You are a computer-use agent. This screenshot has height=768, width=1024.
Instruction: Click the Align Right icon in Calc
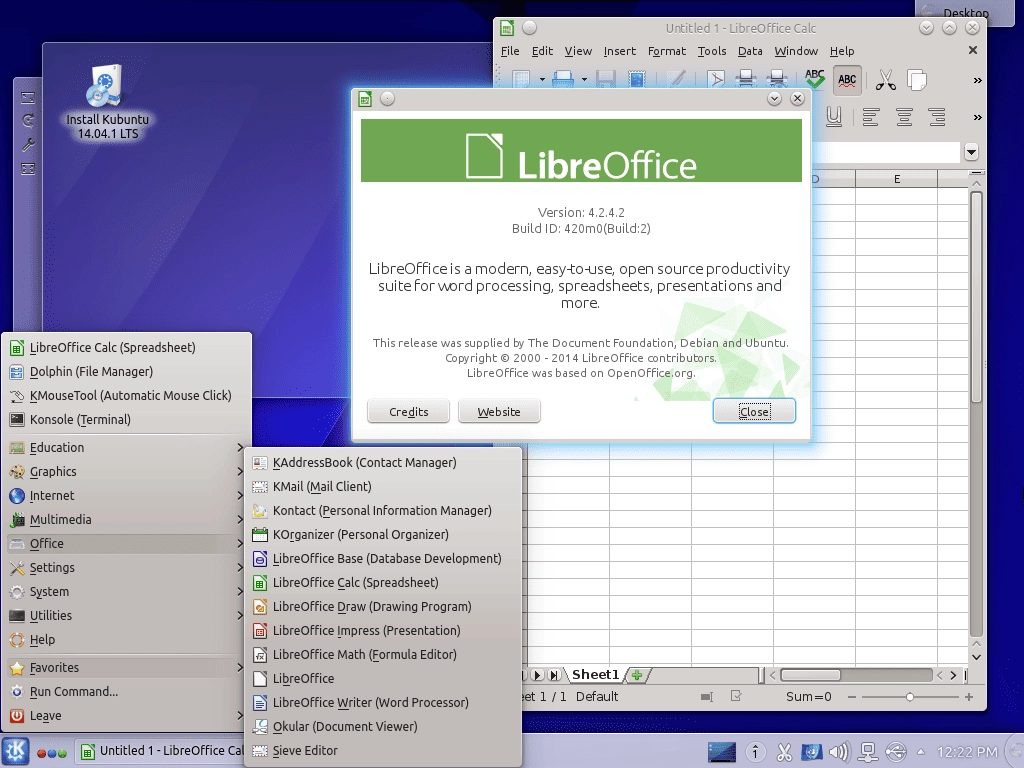tap(937, 118)
